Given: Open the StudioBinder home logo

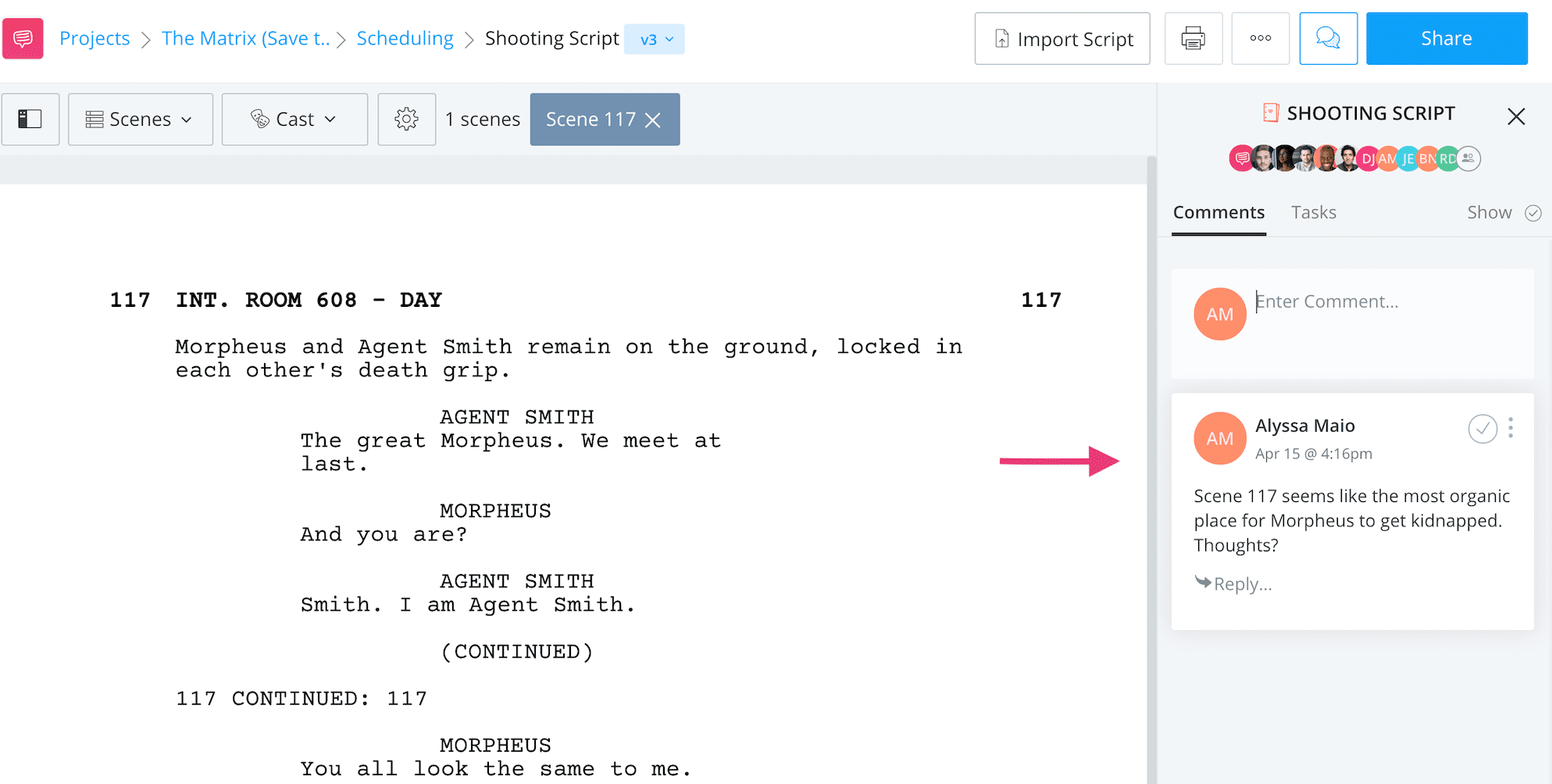Looking at the screenshot, I should (x=23, y=38).
